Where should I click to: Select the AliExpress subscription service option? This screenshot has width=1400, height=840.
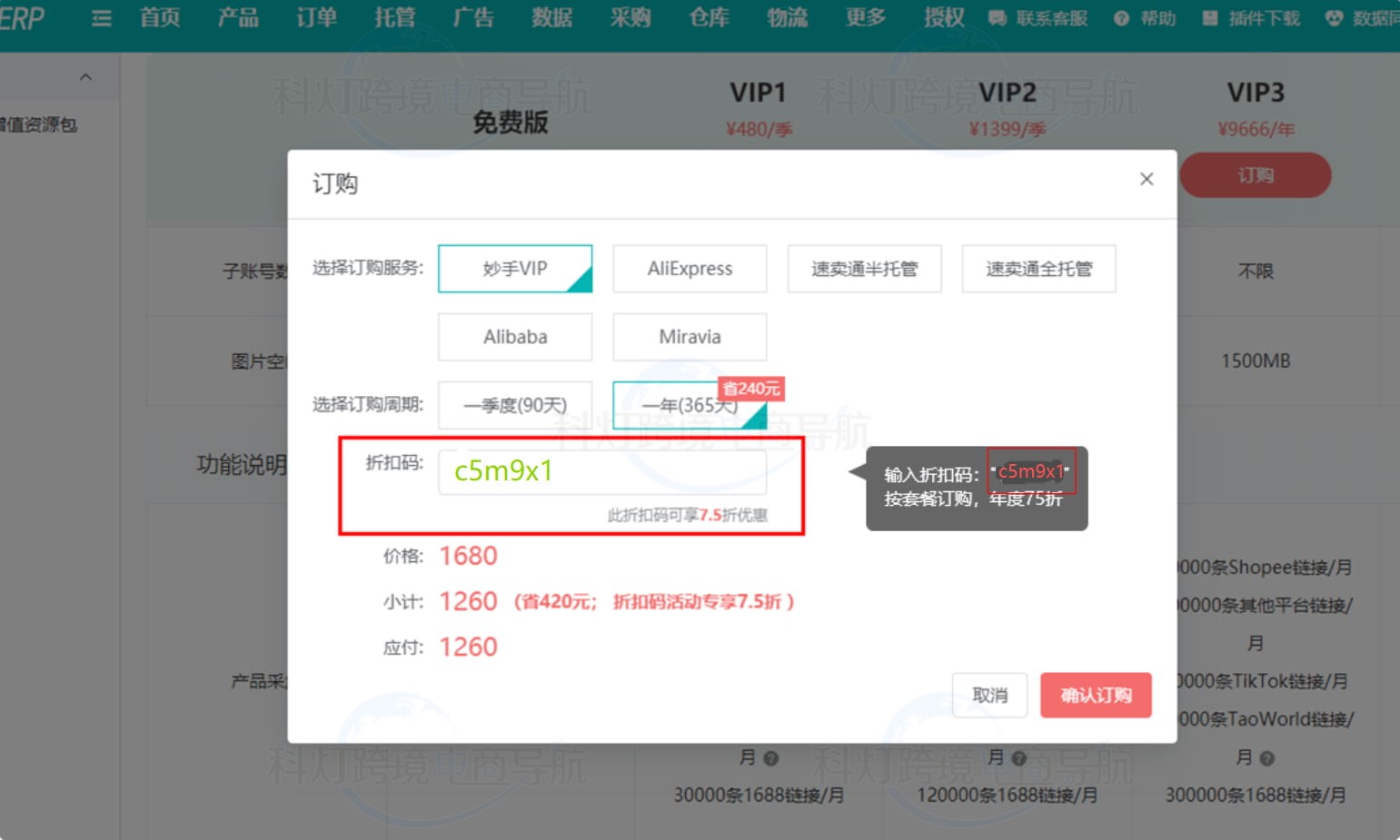pos(690,269)
